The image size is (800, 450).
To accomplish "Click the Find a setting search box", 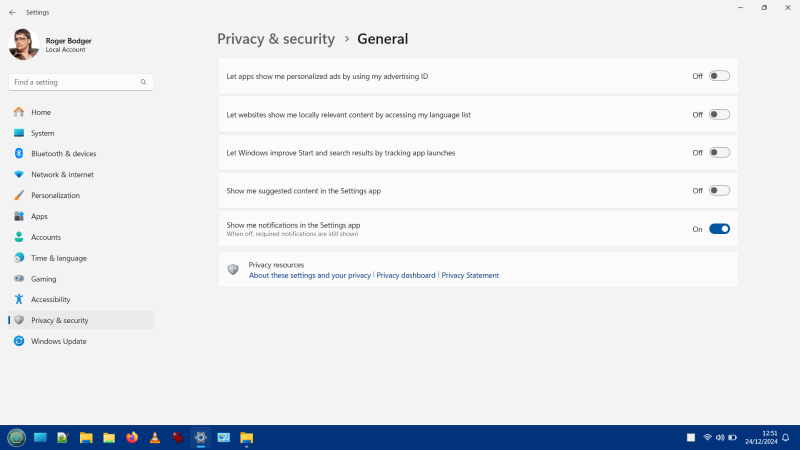I will [x=75, y=82].
